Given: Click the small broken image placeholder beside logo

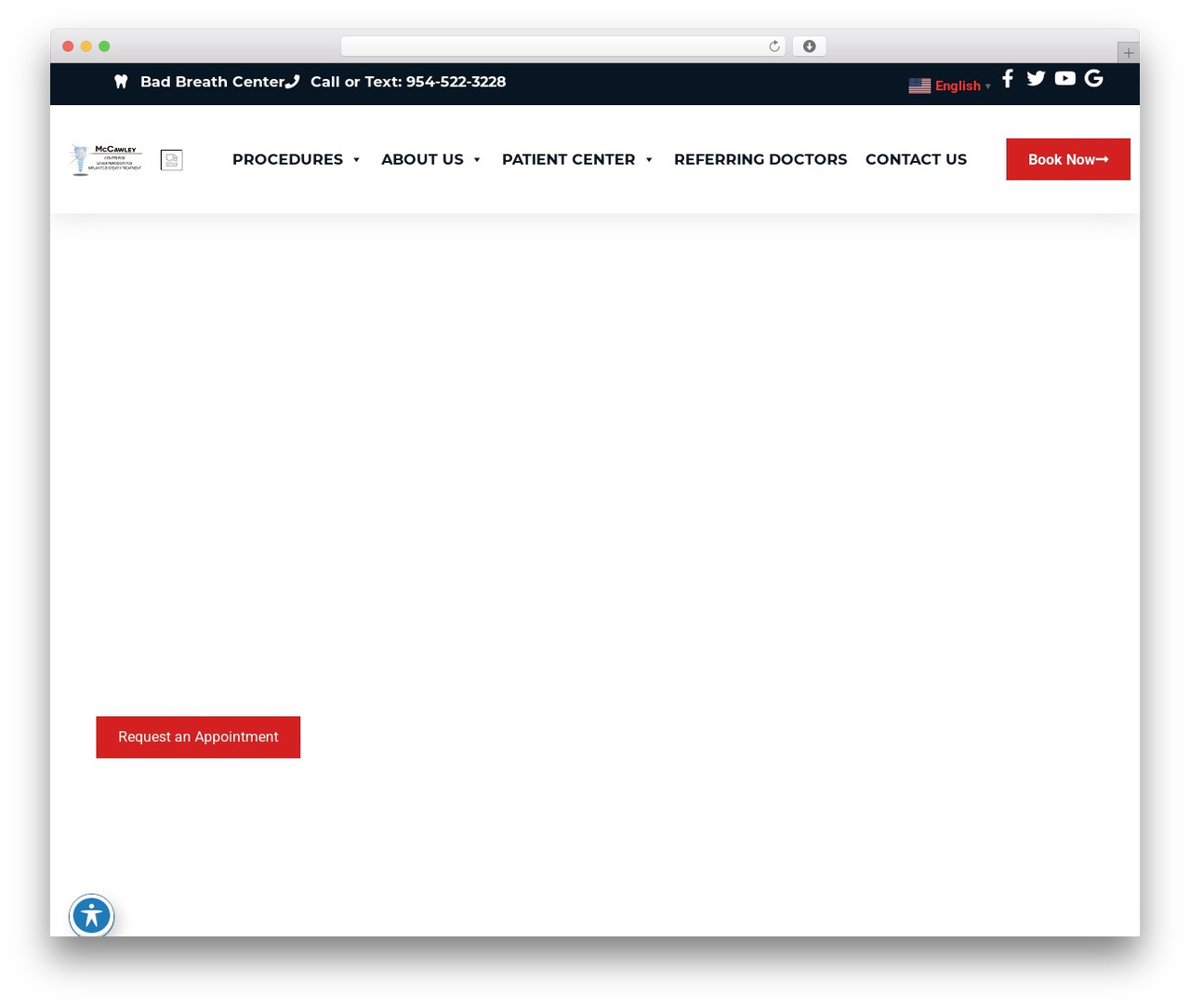Looking at the screenshot, I should tap(172, 160).
